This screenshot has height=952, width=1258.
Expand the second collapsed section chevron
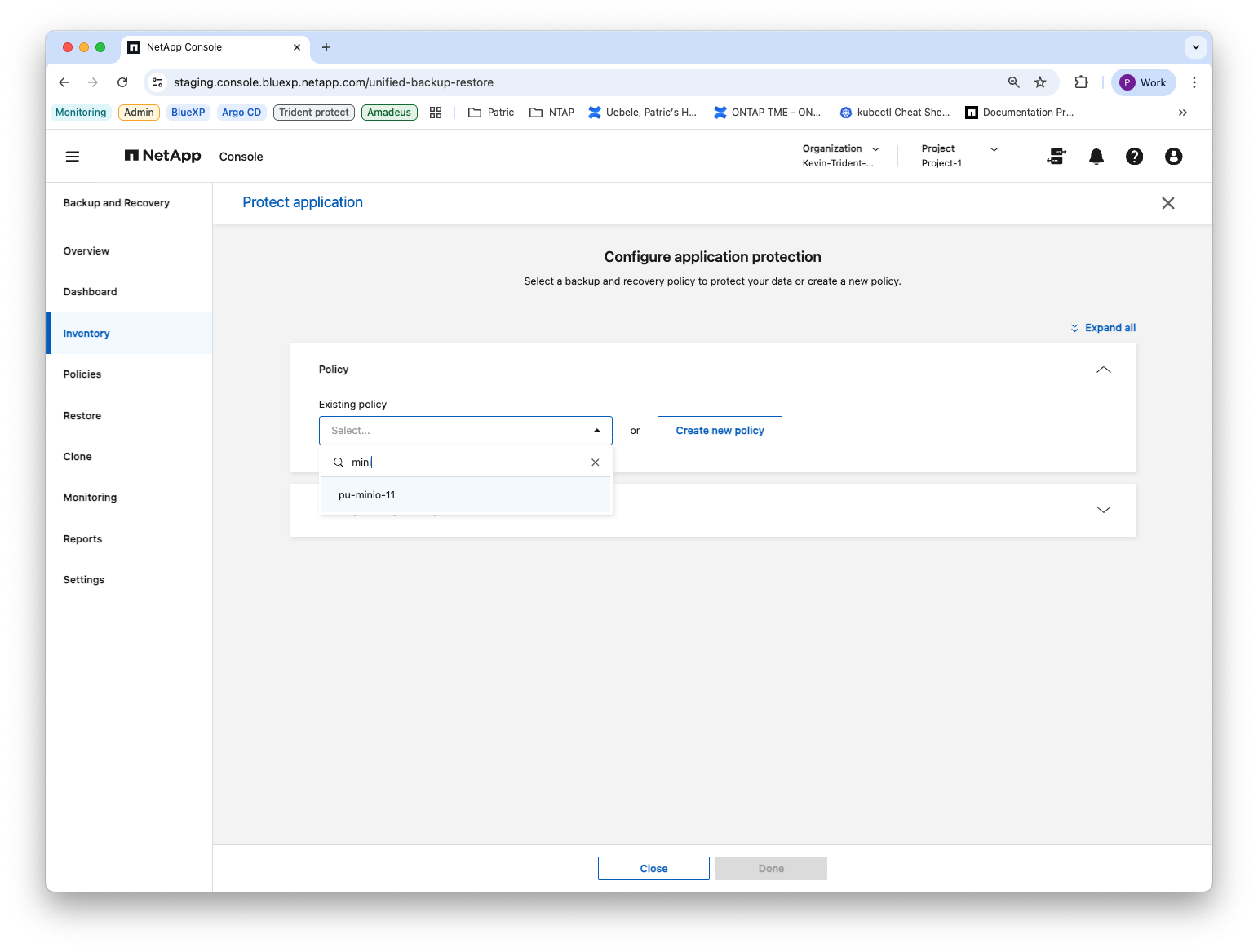tap(1104, 510)
